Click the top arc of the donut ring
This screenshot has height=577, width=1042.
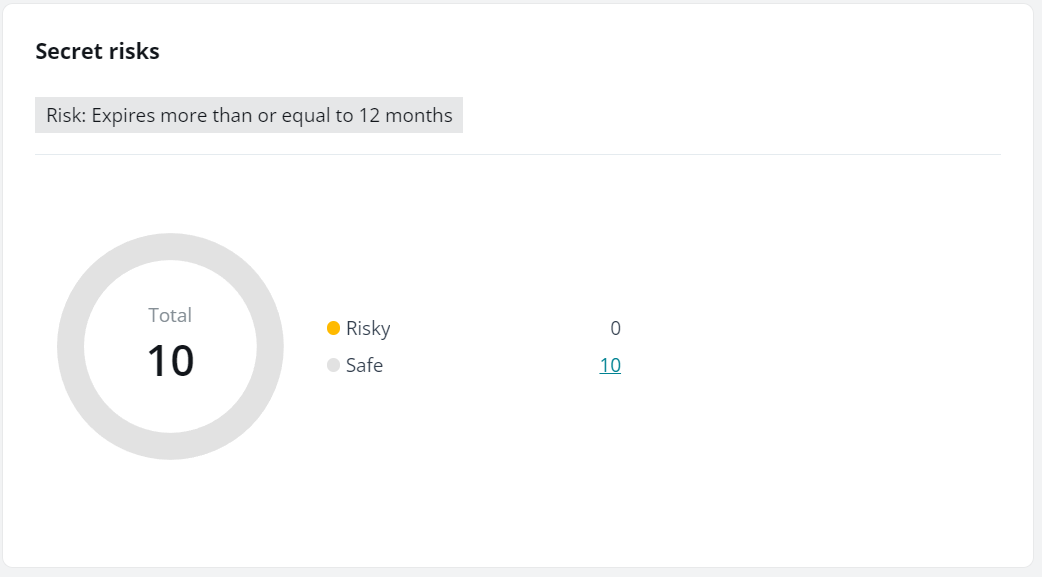click(170, 247)
